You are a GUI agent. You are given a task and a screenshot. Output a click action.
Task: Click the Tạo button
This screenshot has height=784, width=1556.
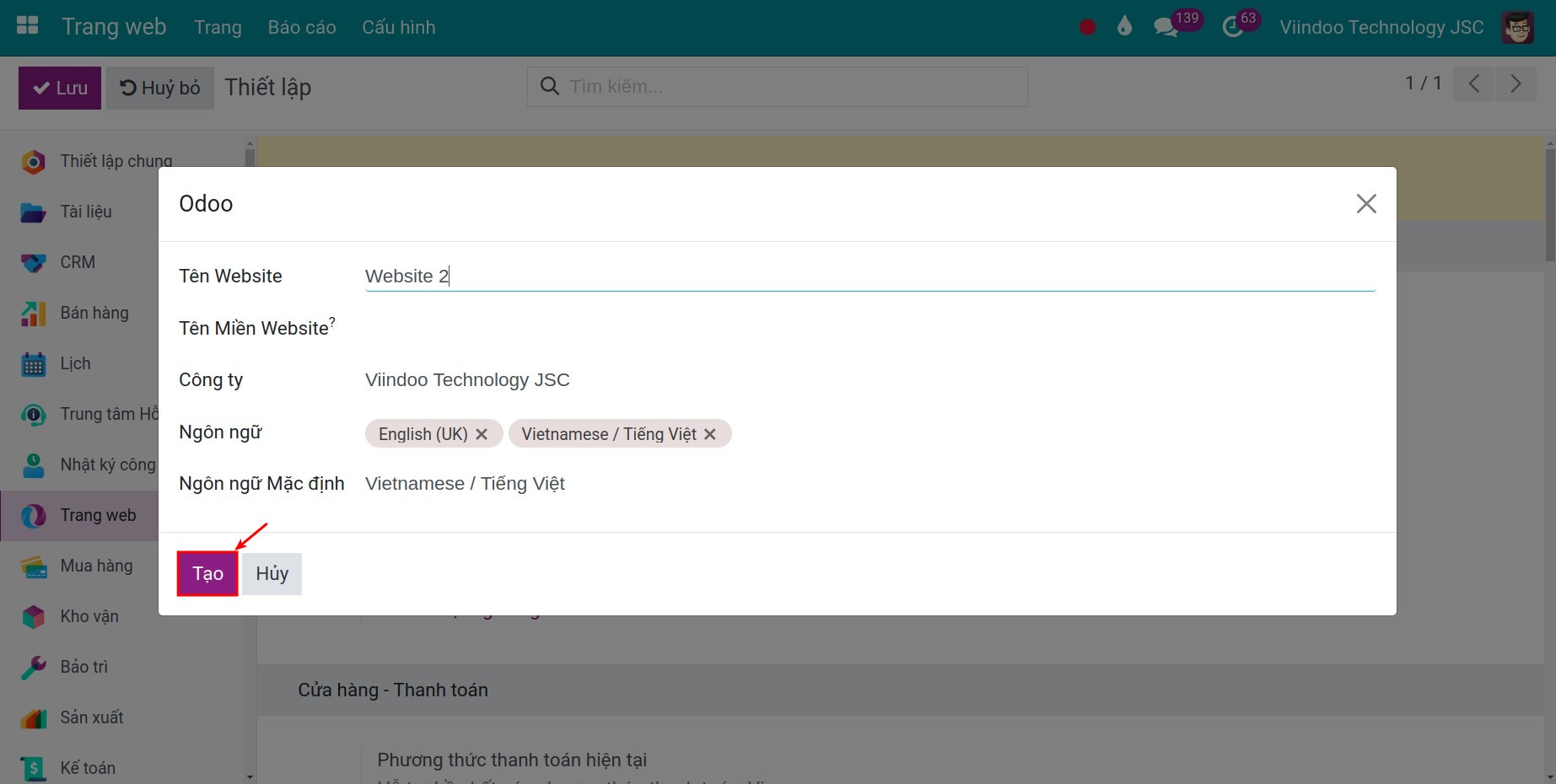207,573
